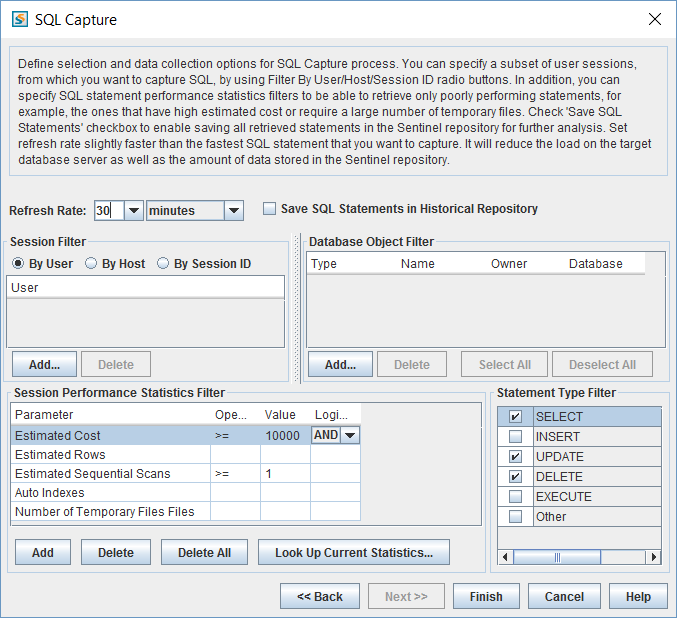Enable the EXECUTE statement type checkbox
This screenshot has width=677, height=618.
coord(515,497)
